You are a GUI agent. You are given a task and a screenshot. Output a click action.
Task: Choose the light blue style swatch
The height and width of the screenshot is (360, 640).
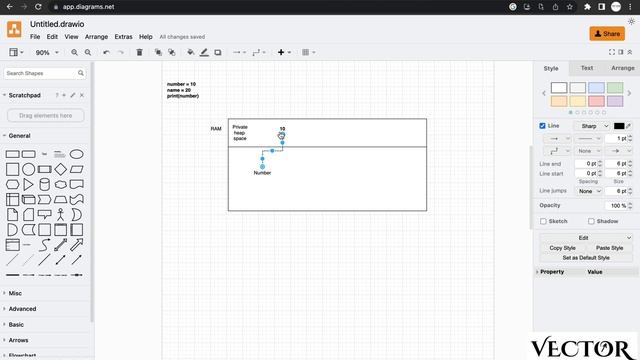[x=596, y=88]
